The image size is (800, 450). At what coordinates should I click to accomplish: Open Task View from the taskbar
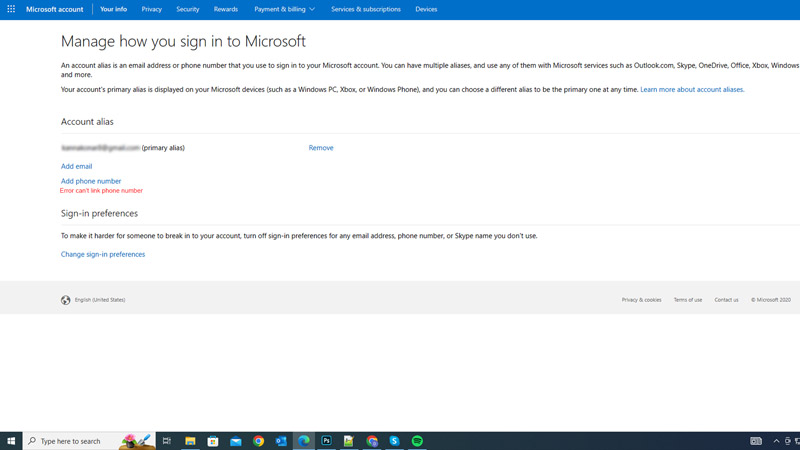(x=167, y=441)
